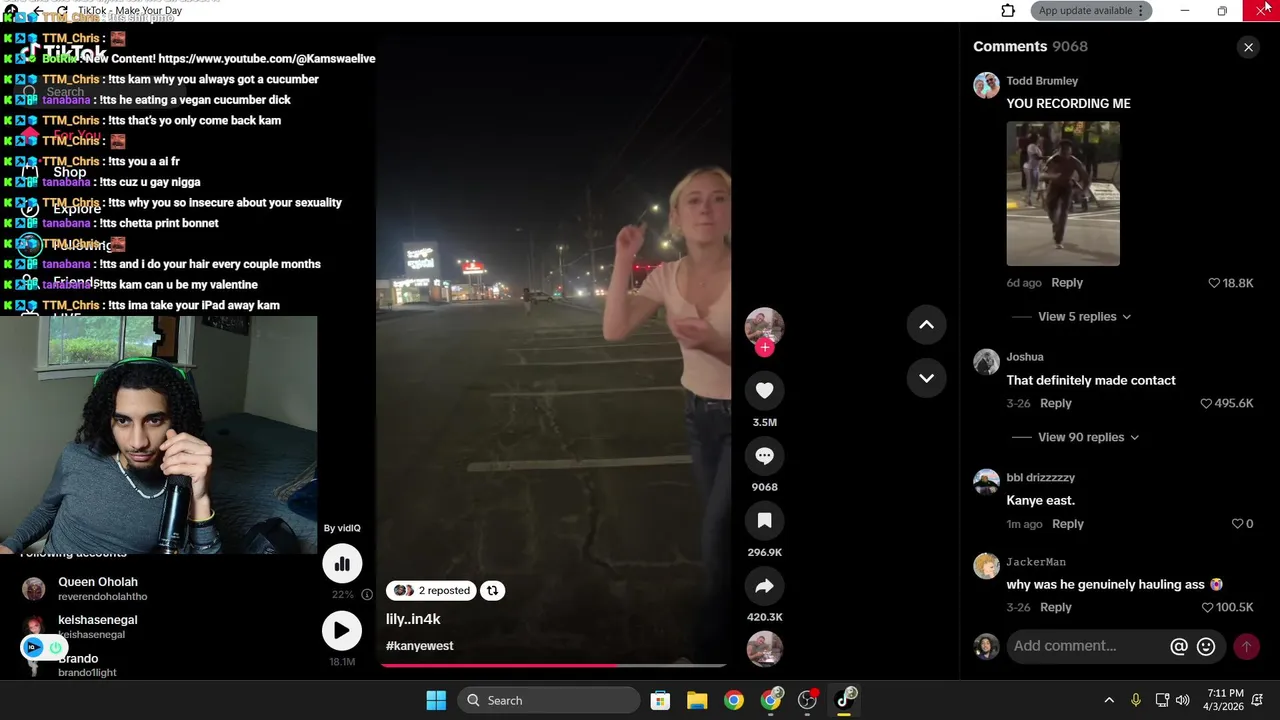Click the blue vidIQ logo in the sidebar widget
Image resolution: width=1280 pixels, height=720 pixels.
(x=33, y=648)
